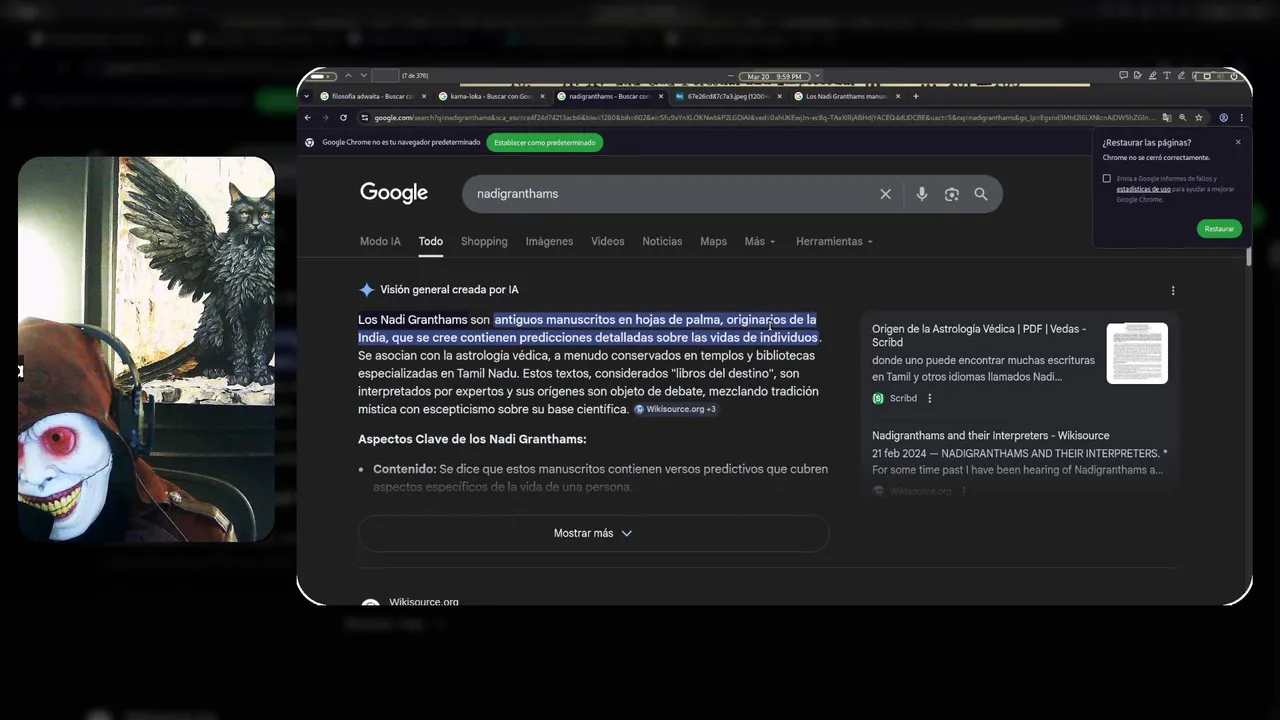Select the Modo IA search tab

tap(380, 241)
